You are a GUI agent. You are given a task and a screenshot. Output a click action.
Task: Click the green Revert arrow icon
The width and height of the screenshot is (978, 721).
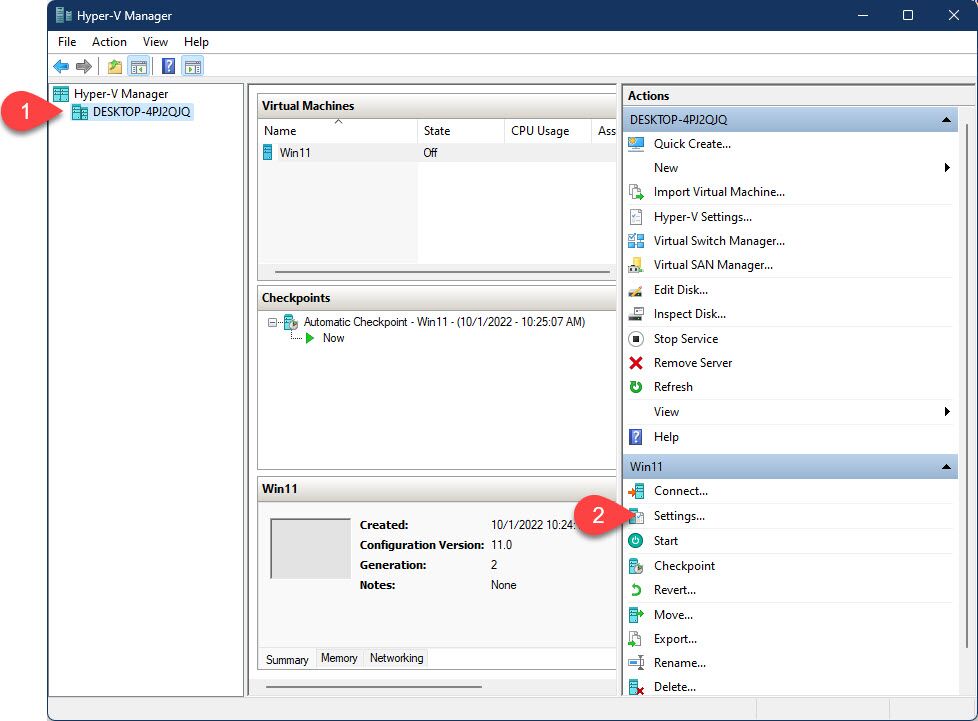click(x=636, y=590)
